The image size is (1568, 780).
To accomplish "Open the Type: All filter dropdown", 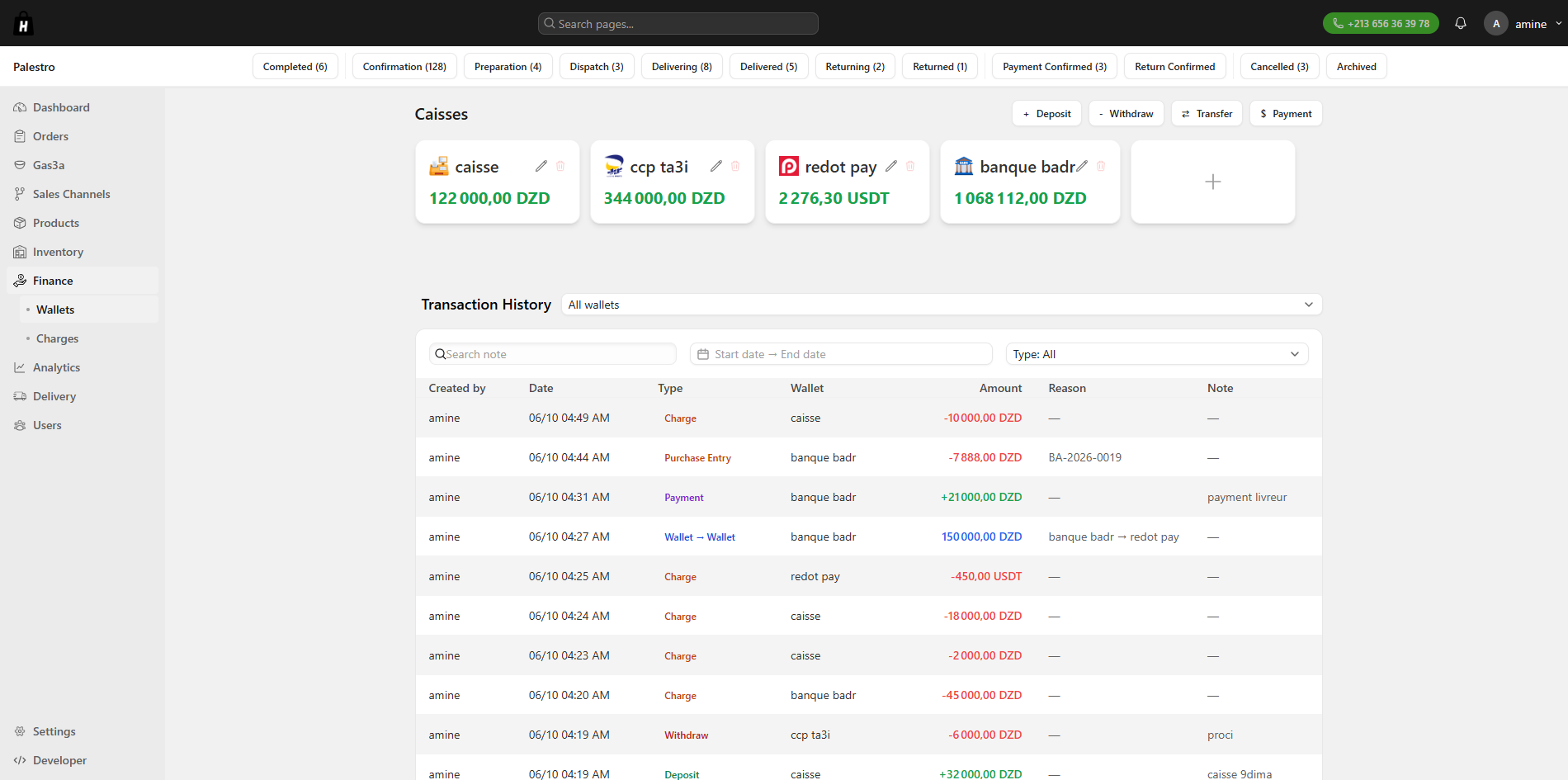I will pos(1157,354).
